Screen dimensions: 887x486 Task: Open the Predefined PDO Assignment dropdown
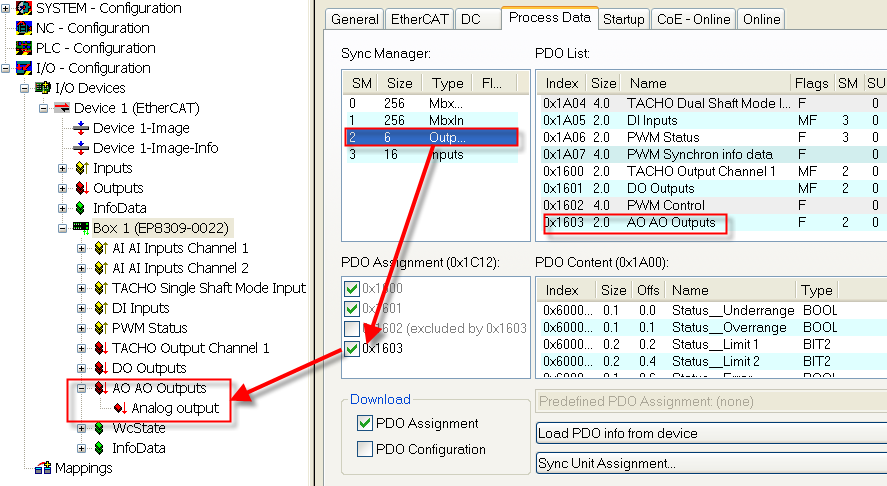tap(711, 402)
